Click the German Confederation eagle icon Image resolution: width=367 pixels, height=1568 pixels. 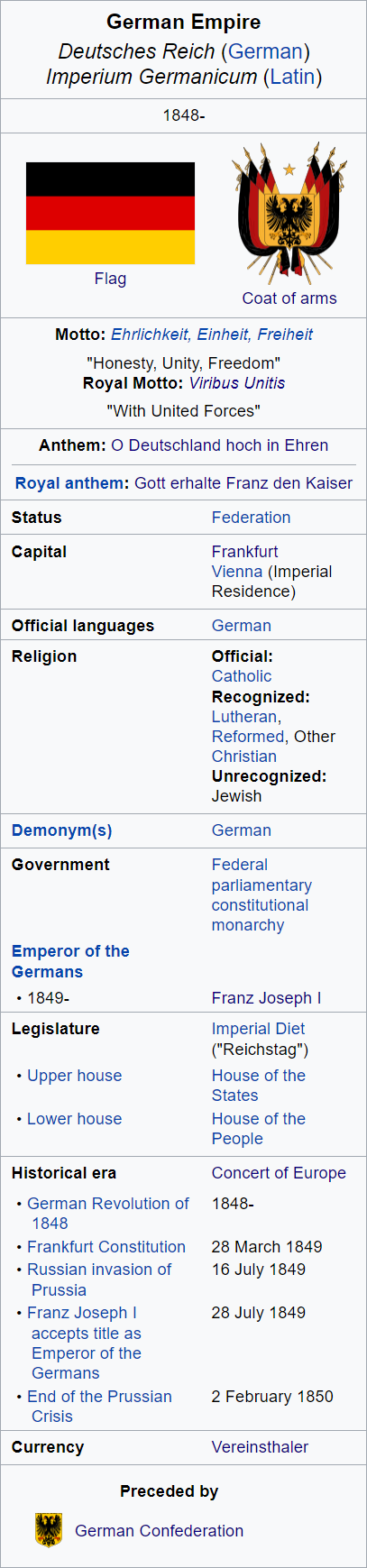49,1530
